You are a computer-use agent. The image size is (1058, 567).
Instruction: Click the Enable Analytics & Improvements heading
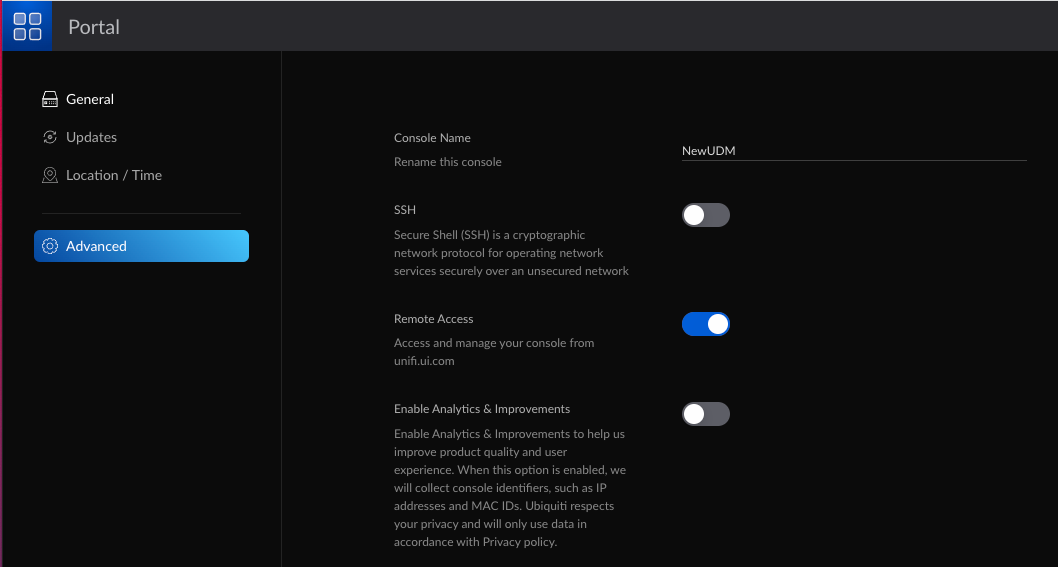(x=482, y=409)
